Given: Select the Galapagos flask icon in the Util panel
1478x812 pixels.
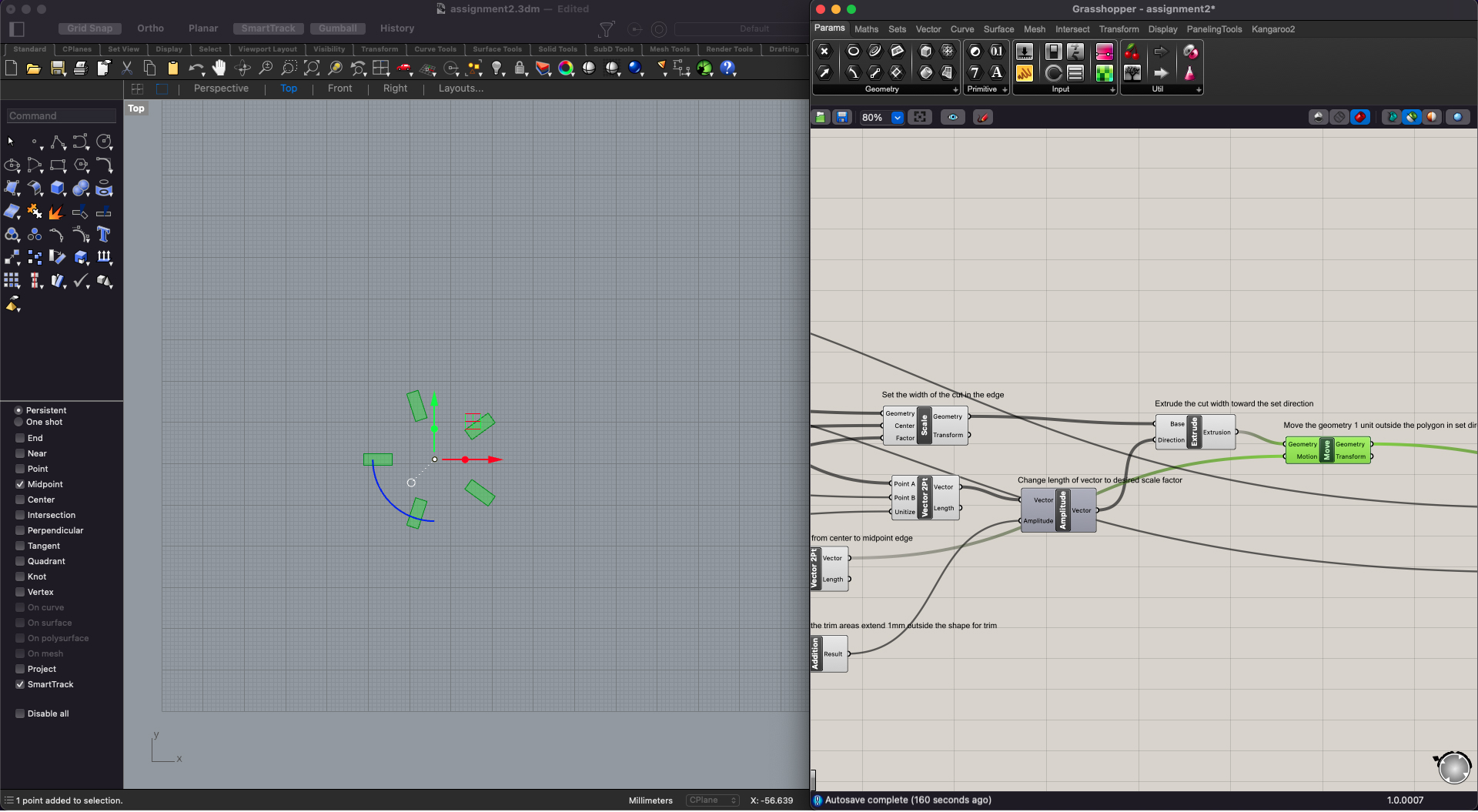Looking at the screenshot, I should point(1190,74).
